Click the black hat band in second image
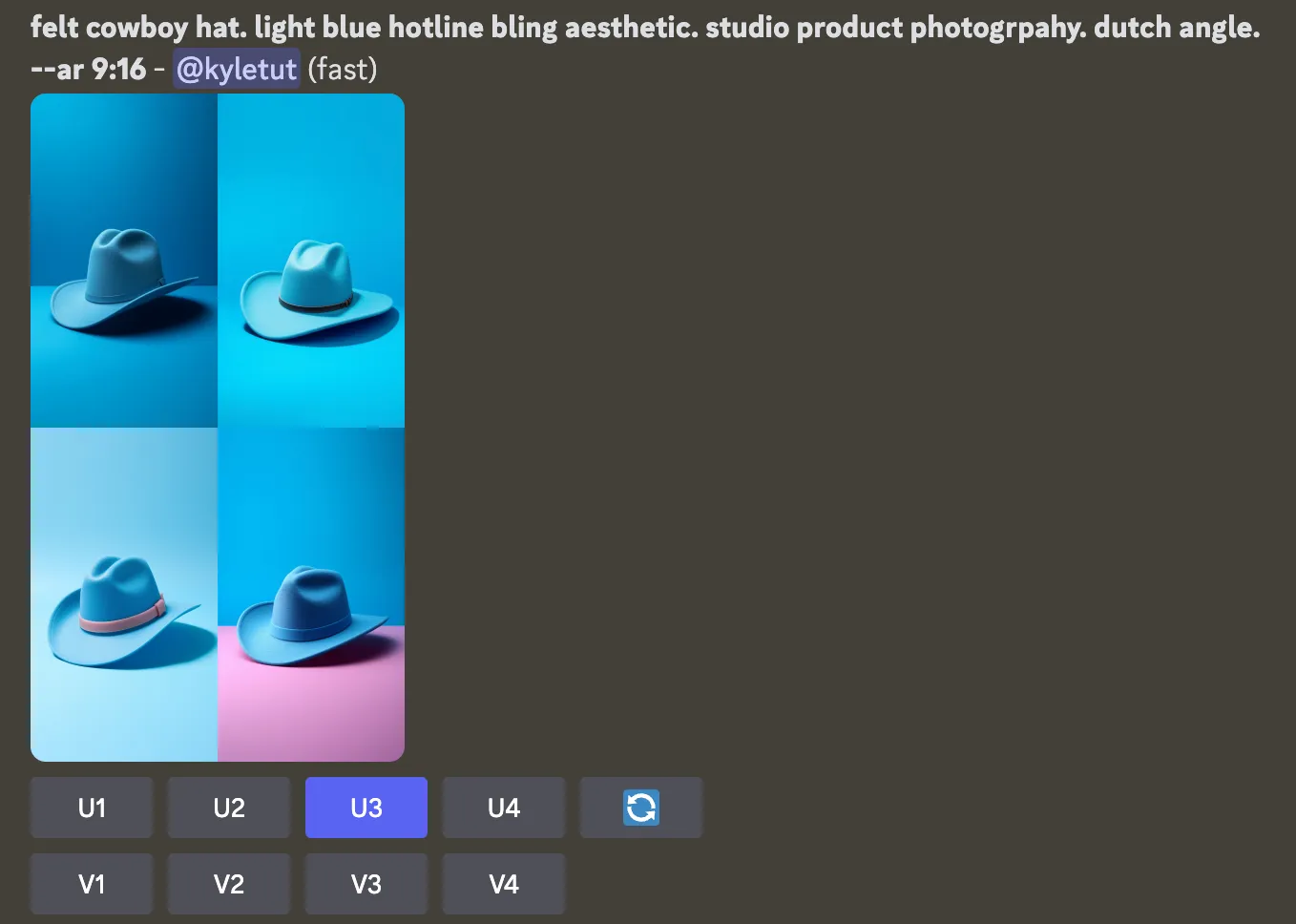 click(317, 304)
